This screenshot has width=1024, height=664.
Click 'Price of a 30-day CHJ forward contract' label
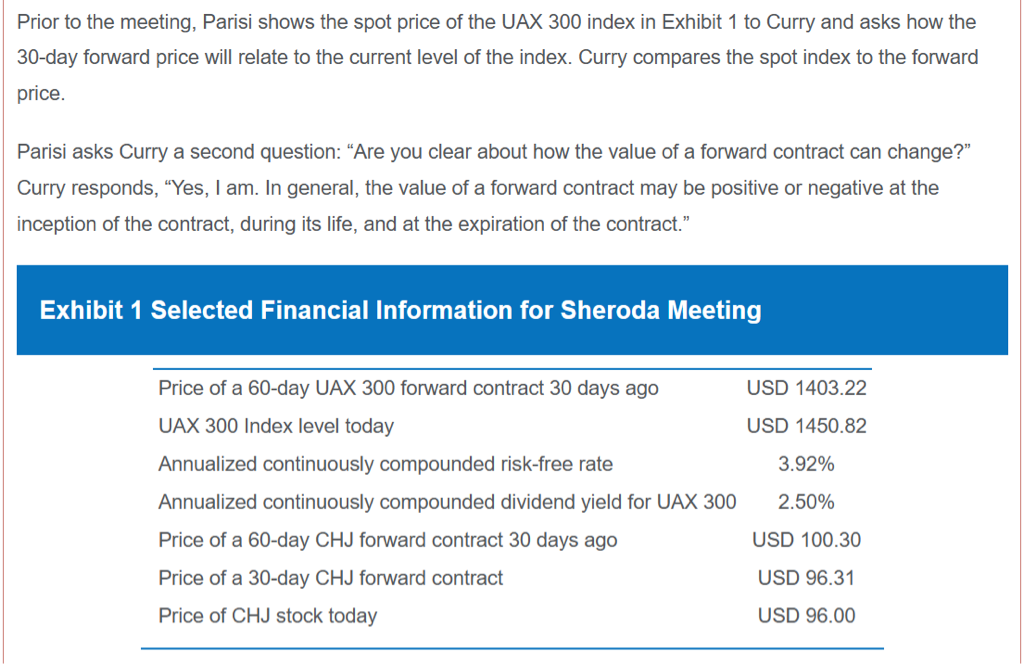(x=330, y=578)
